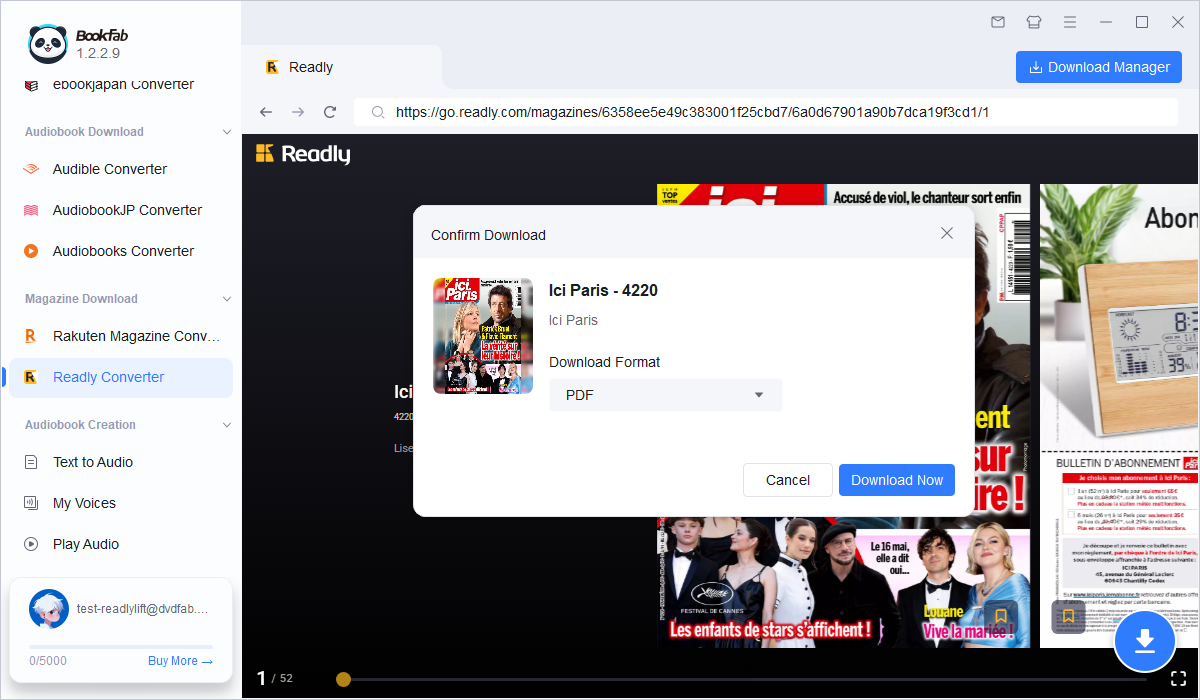Collapse the Audiobook Creation section
The height and width of the screenshot is (700, 1200).
point(226,425)
